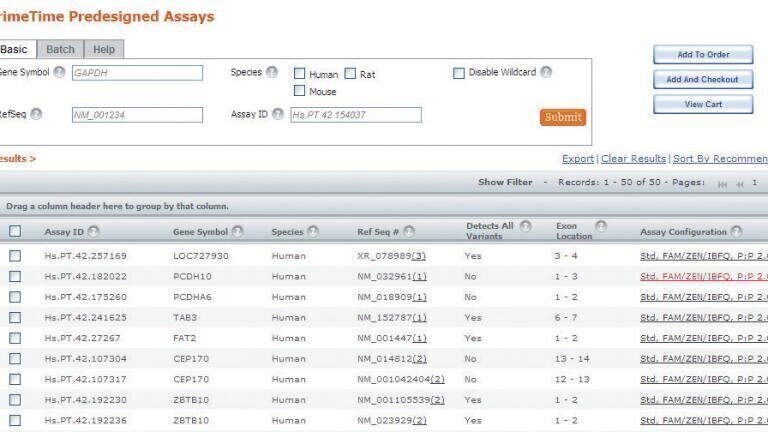Screen dimensions: 768x432
Task: Open help icon beside Disable Wildcard
Action: click(546, 72)
